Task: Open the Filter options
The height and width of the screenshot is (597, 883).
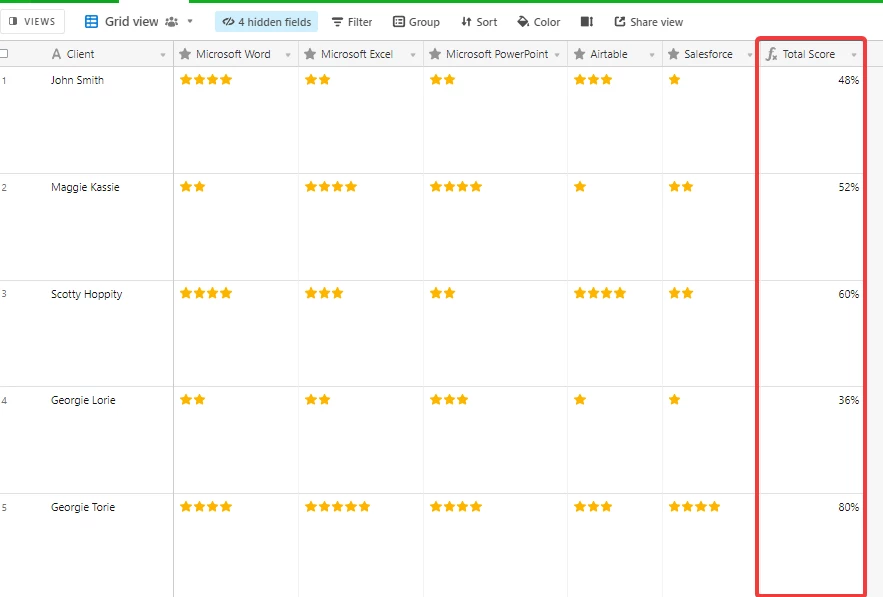Action: pos(352,22)
